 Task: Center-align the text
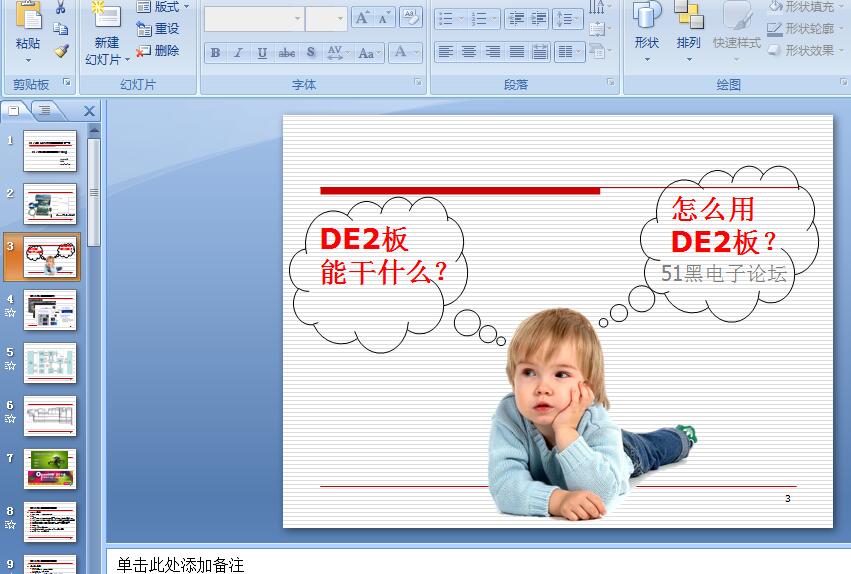469,52
